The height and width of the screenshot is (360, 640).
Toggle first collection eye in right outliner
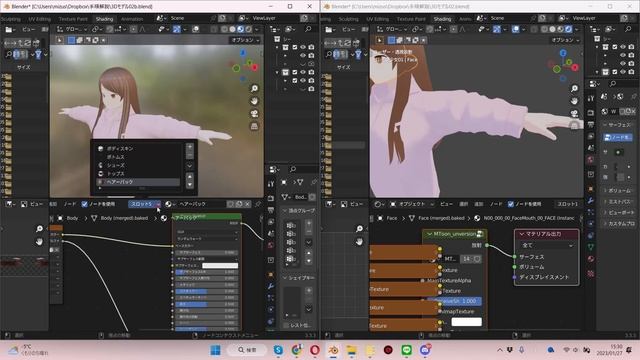[x=623, y=47]
